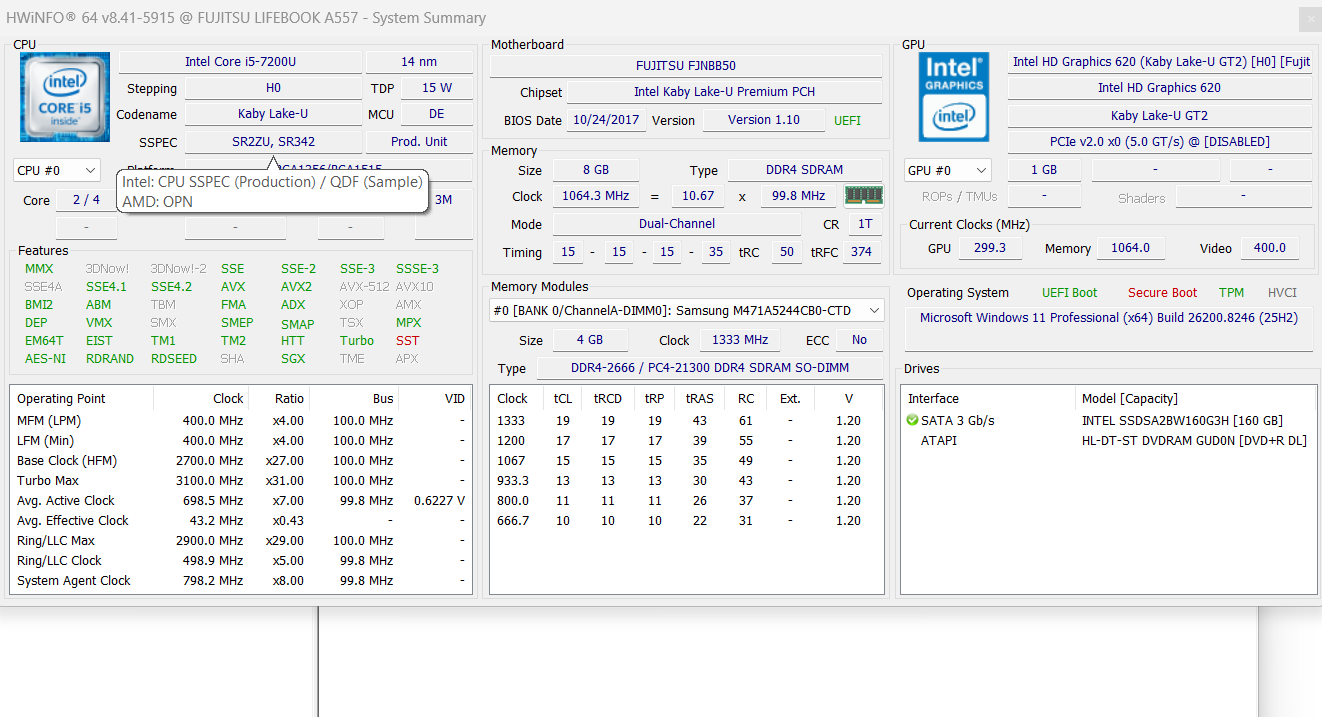Click the Intel Kaby Lake-U Premium PCH chipset
The image size is (1322, 717).
click(725, 92)
